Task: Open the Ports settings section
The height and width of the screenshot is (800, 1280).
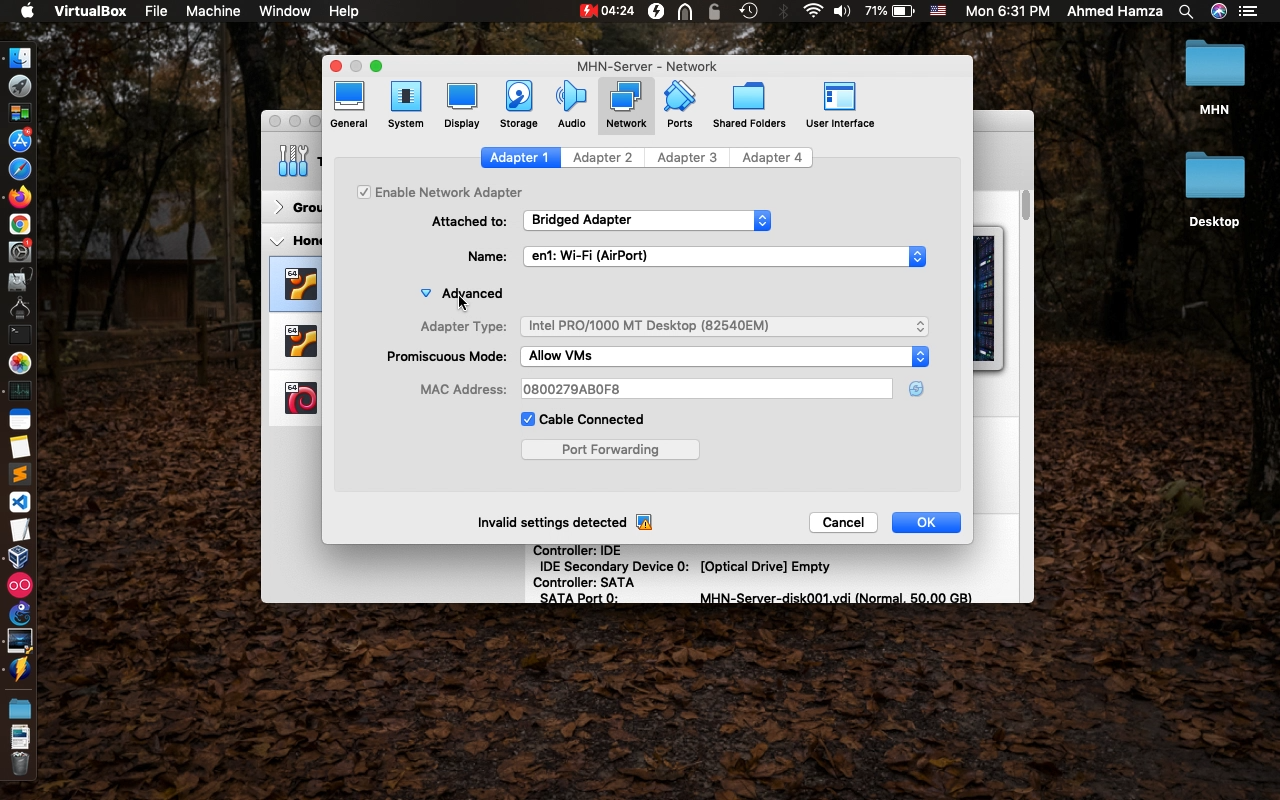Action: click(x=679, y=105)
